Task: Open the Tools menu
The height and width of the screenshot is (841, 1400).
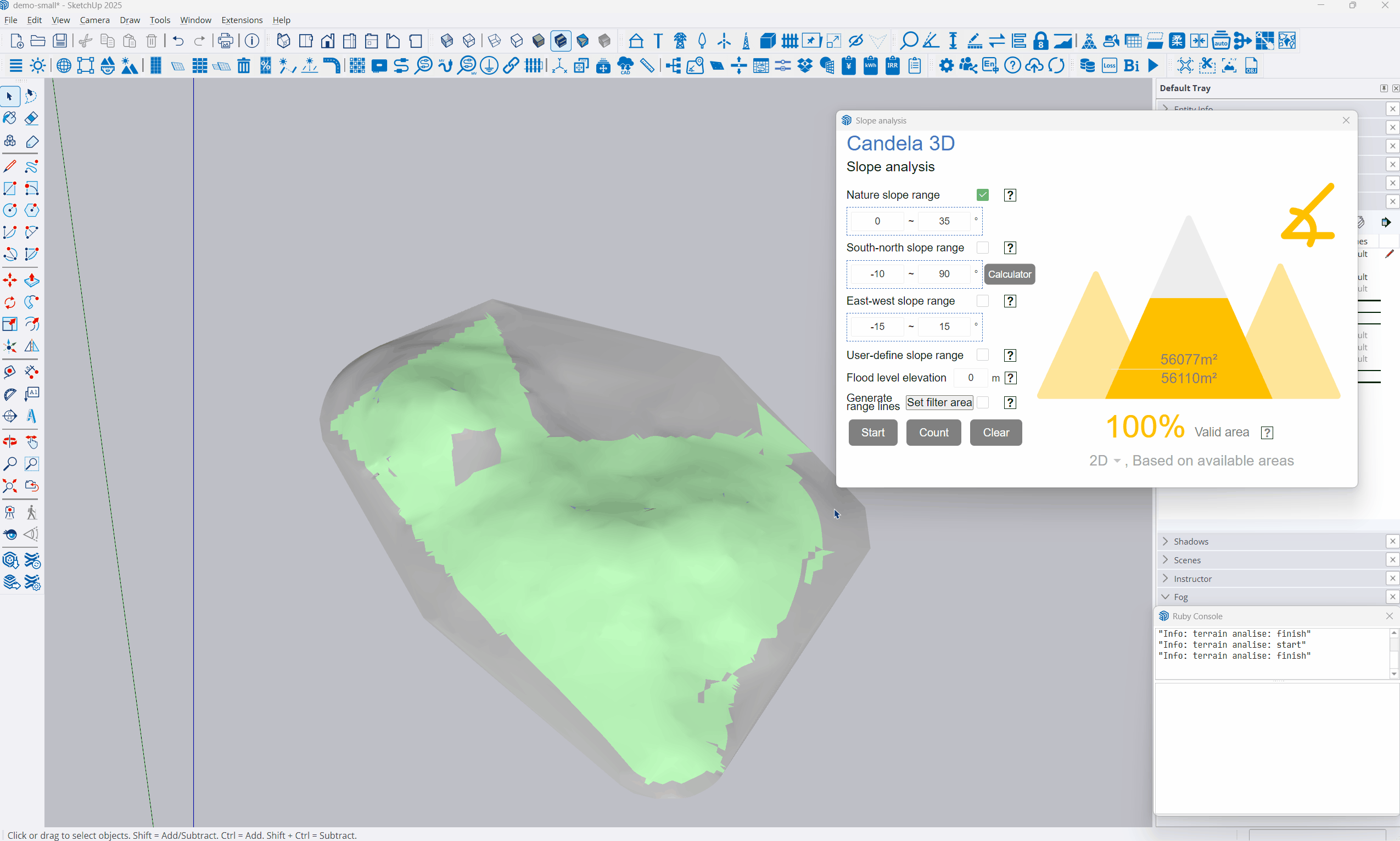Action: coord(160,20)
